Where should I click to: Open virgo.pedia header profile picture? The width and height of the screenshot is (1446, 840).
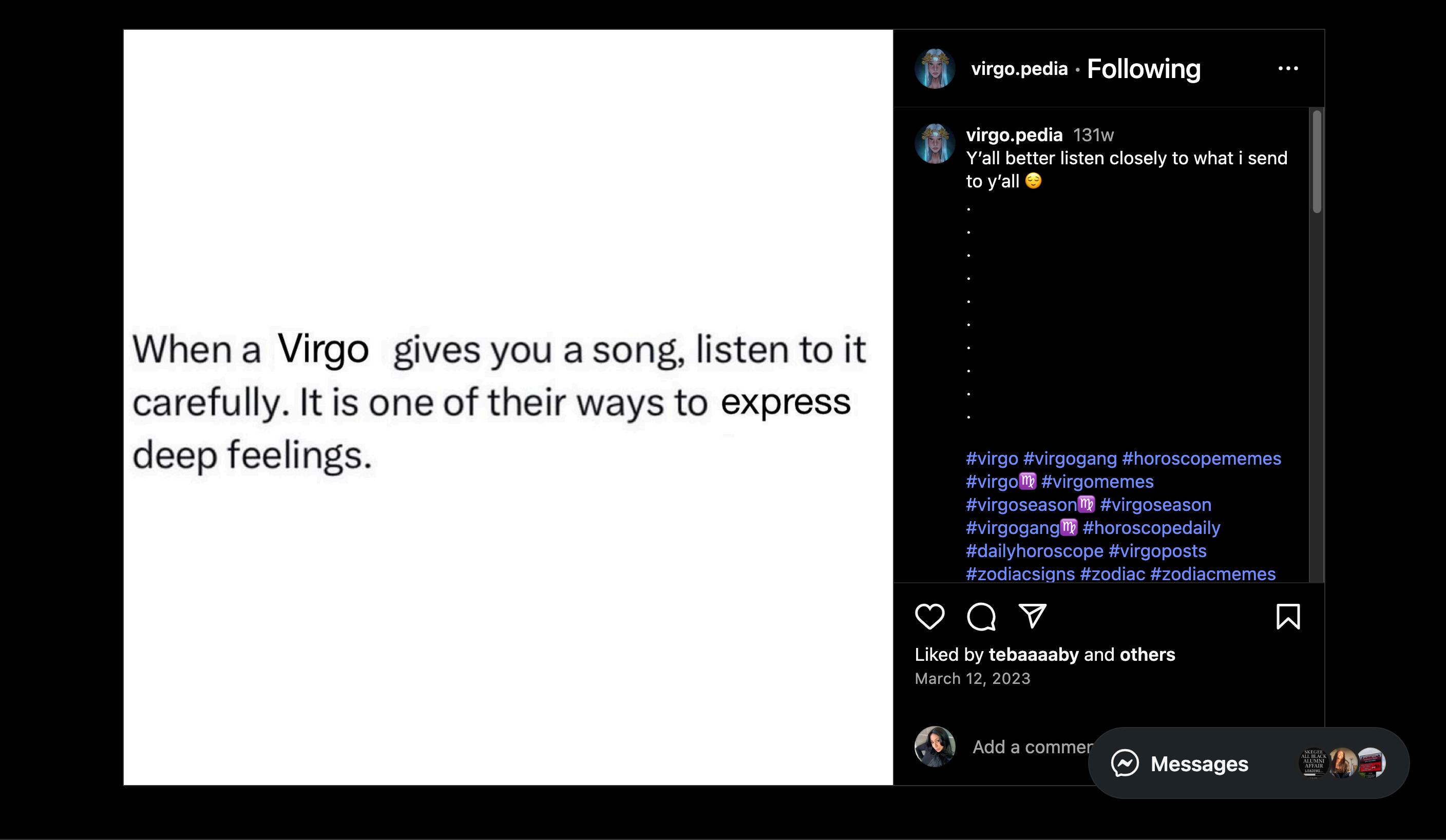coord(935,69)
